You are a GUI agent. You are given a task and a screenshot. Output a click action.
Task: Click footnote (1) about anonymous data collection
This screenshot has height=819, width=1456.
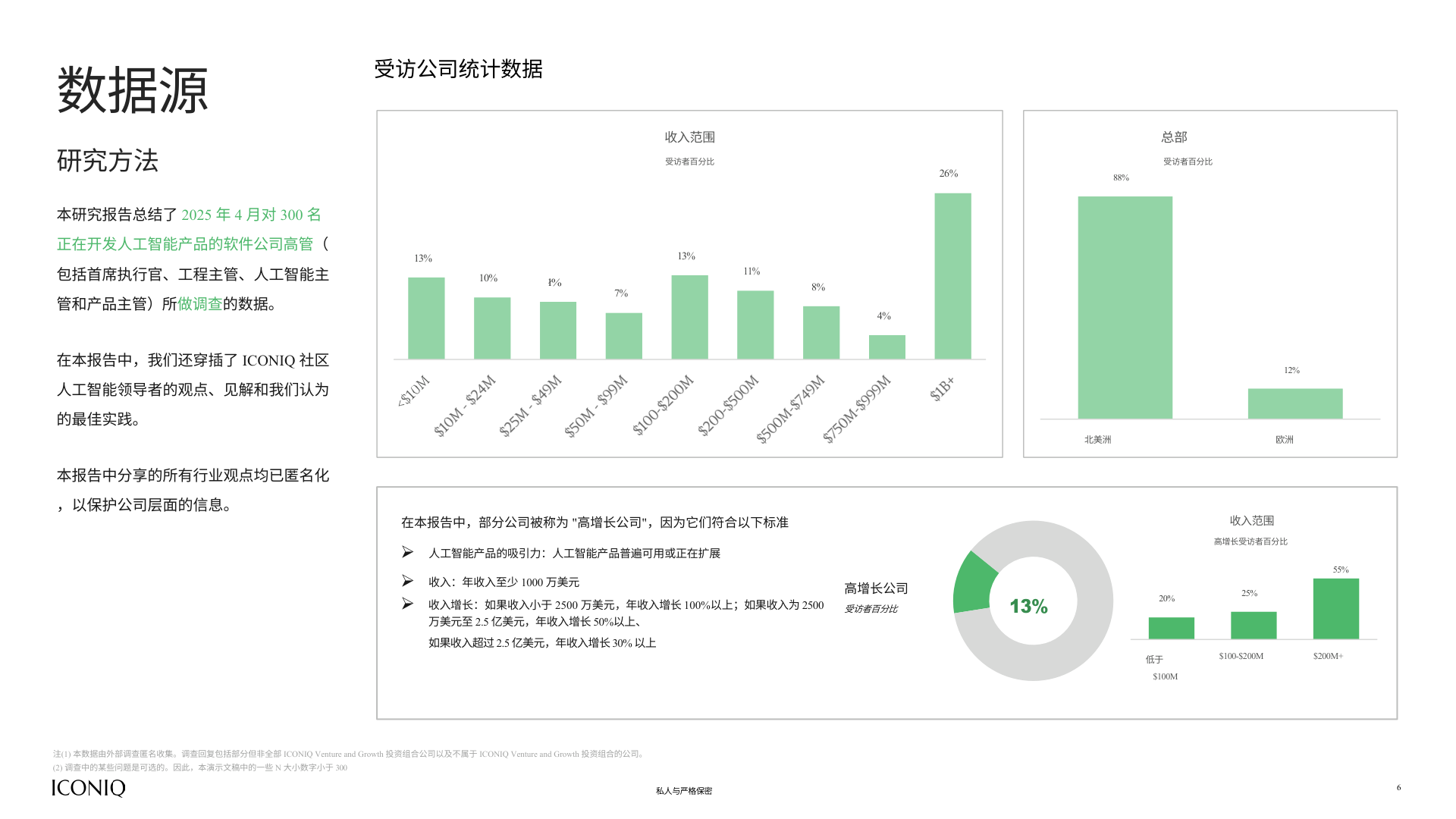(x=350, y=754)
